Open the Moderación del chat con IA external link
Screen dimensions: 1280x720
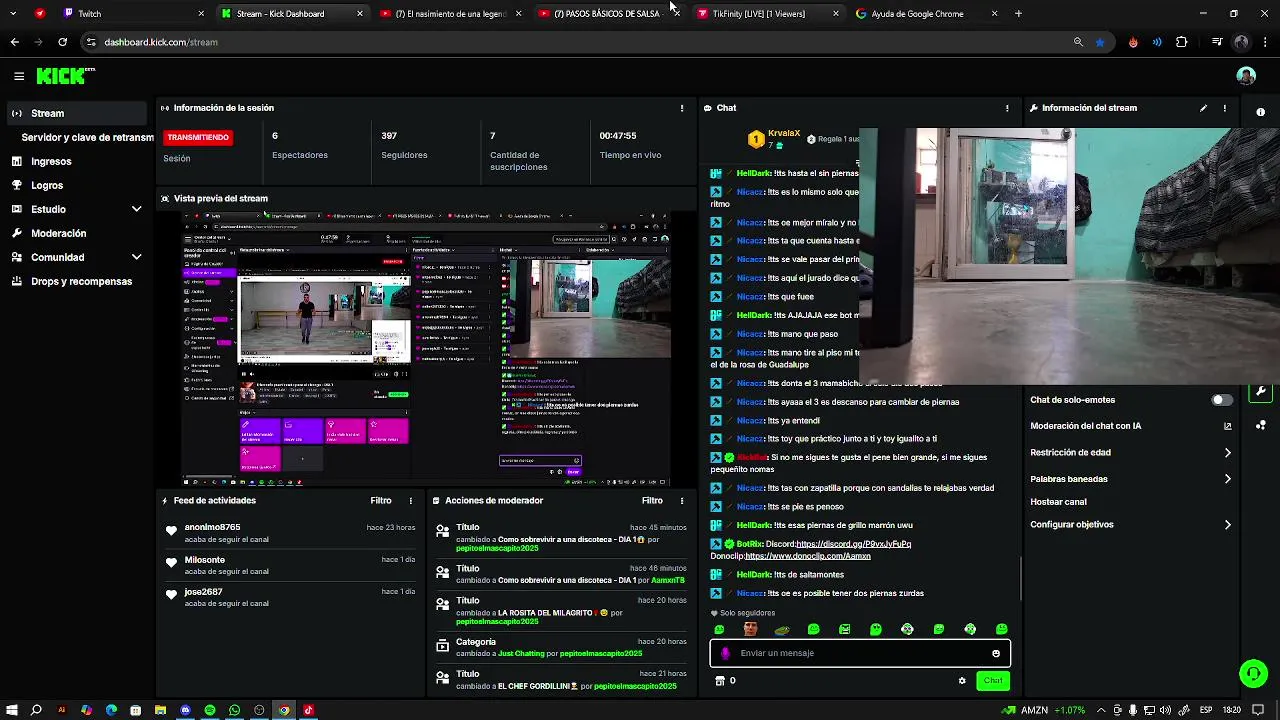tap(1228, 426)
